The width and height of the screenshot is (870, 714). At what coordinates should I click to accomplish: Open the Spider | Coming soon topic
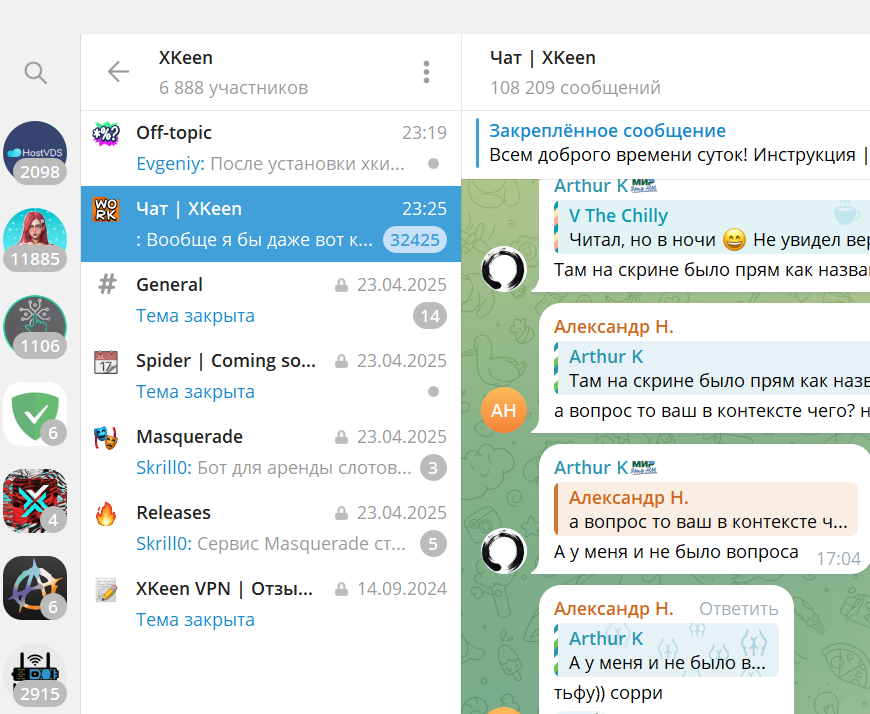click(271, 376)
